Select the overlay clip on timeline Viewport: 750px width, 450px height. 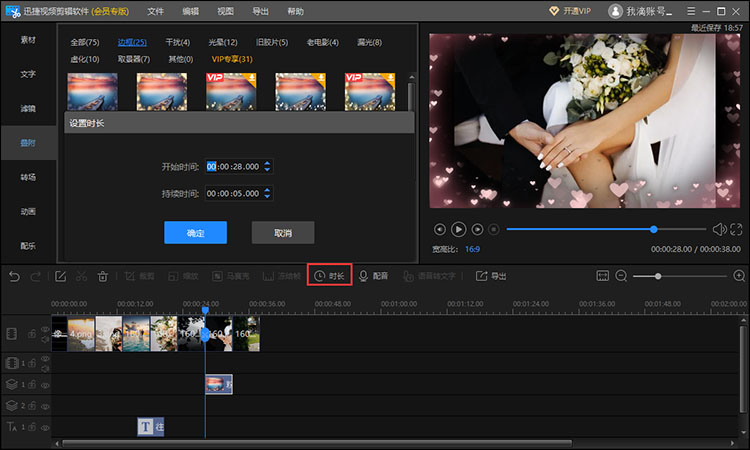[219, 384]
